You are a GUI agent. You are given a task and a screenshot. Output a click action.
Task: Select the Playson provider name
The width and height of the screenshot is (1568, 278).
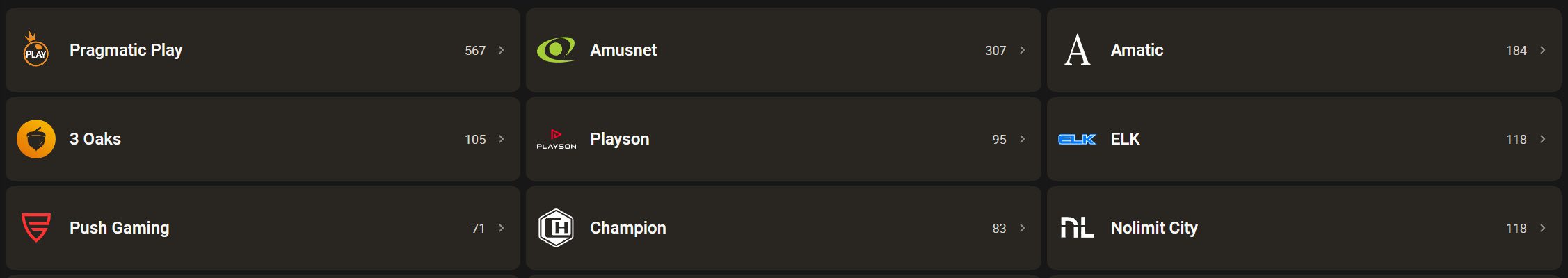619,139
